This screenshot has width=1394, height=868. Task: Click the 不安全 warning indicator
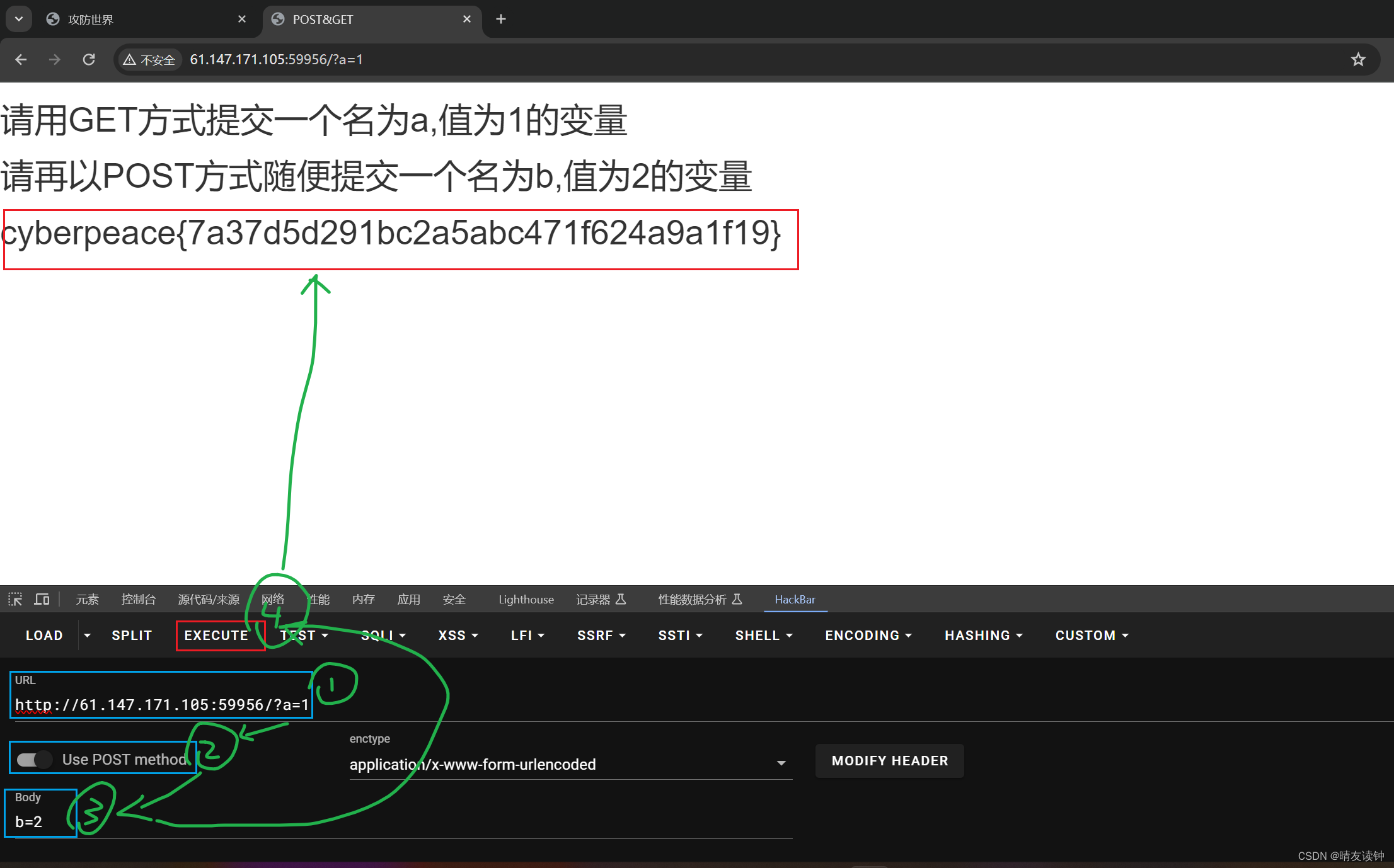(x=149, y=59)
